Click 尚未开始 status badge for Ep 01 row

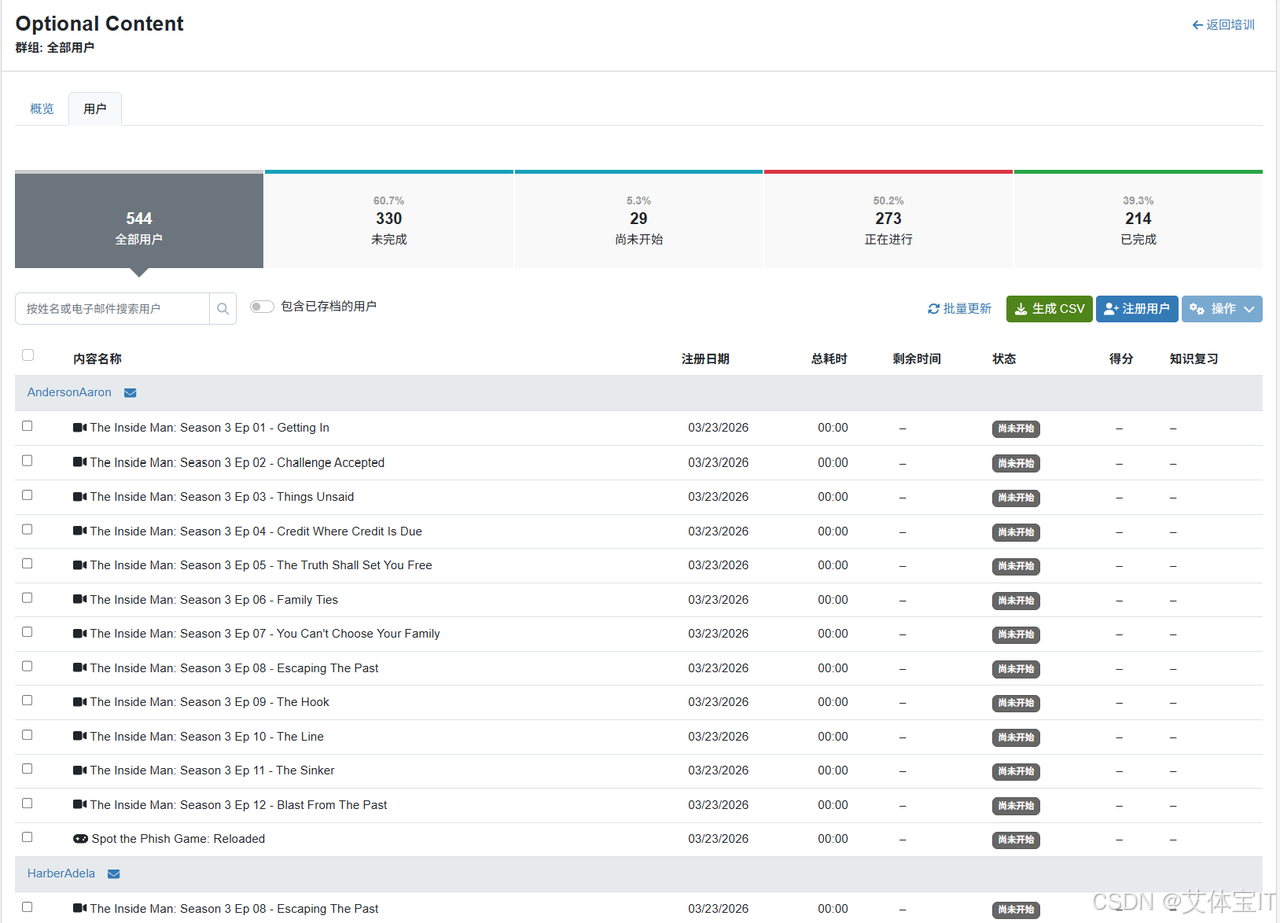click(x=1016, y=429)
